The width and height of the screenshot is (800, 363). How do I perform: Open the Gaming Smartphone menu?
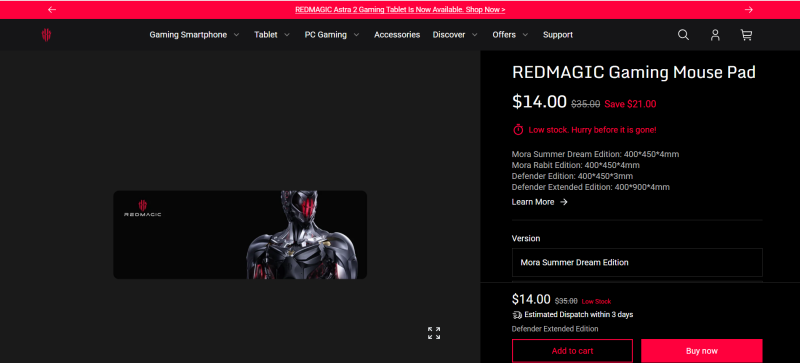coord(188,35)
